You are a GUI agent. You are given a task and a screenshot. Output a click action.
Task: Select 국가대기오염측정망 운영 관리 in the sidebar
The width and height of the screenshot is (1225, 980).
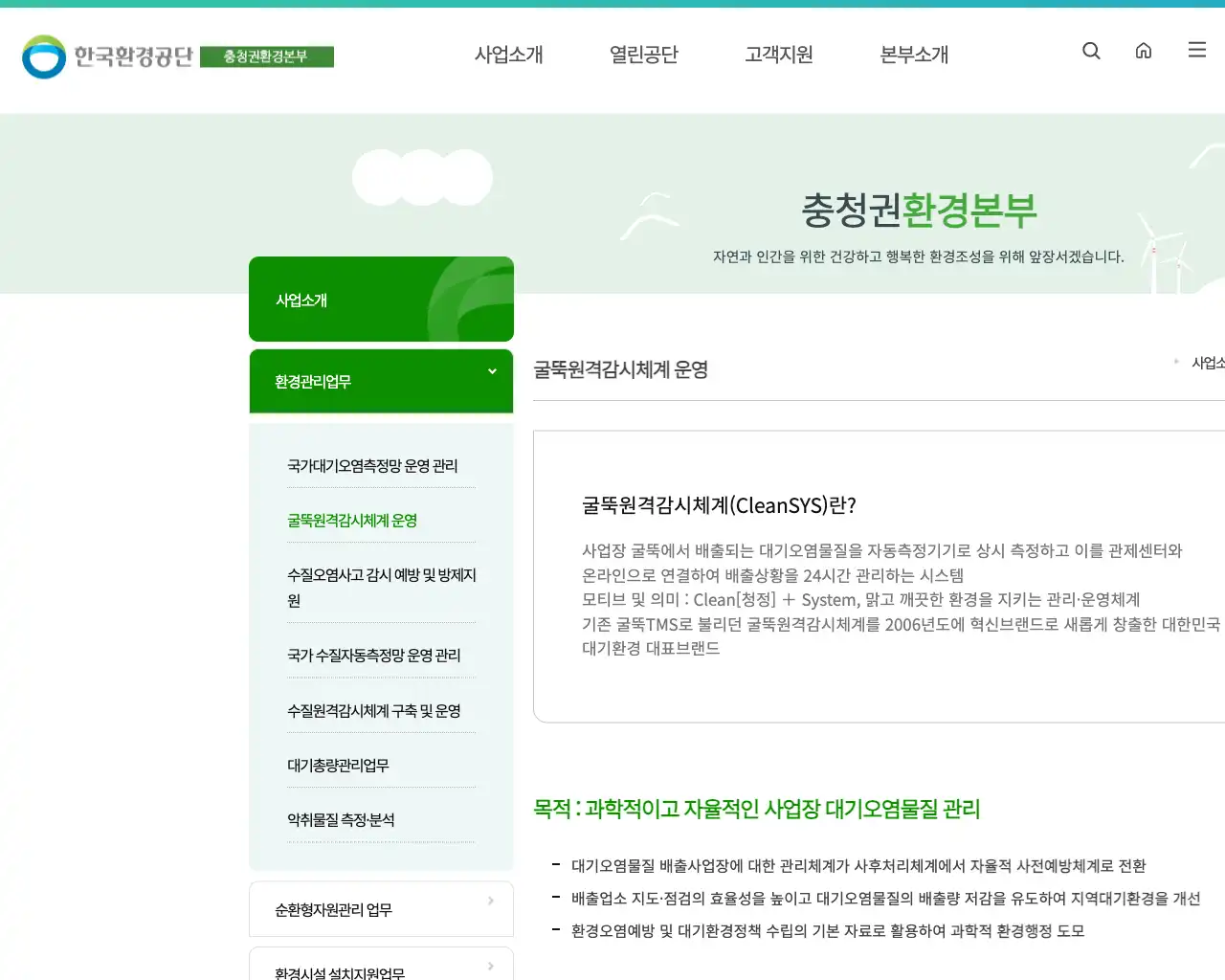[x=372, y=466]
